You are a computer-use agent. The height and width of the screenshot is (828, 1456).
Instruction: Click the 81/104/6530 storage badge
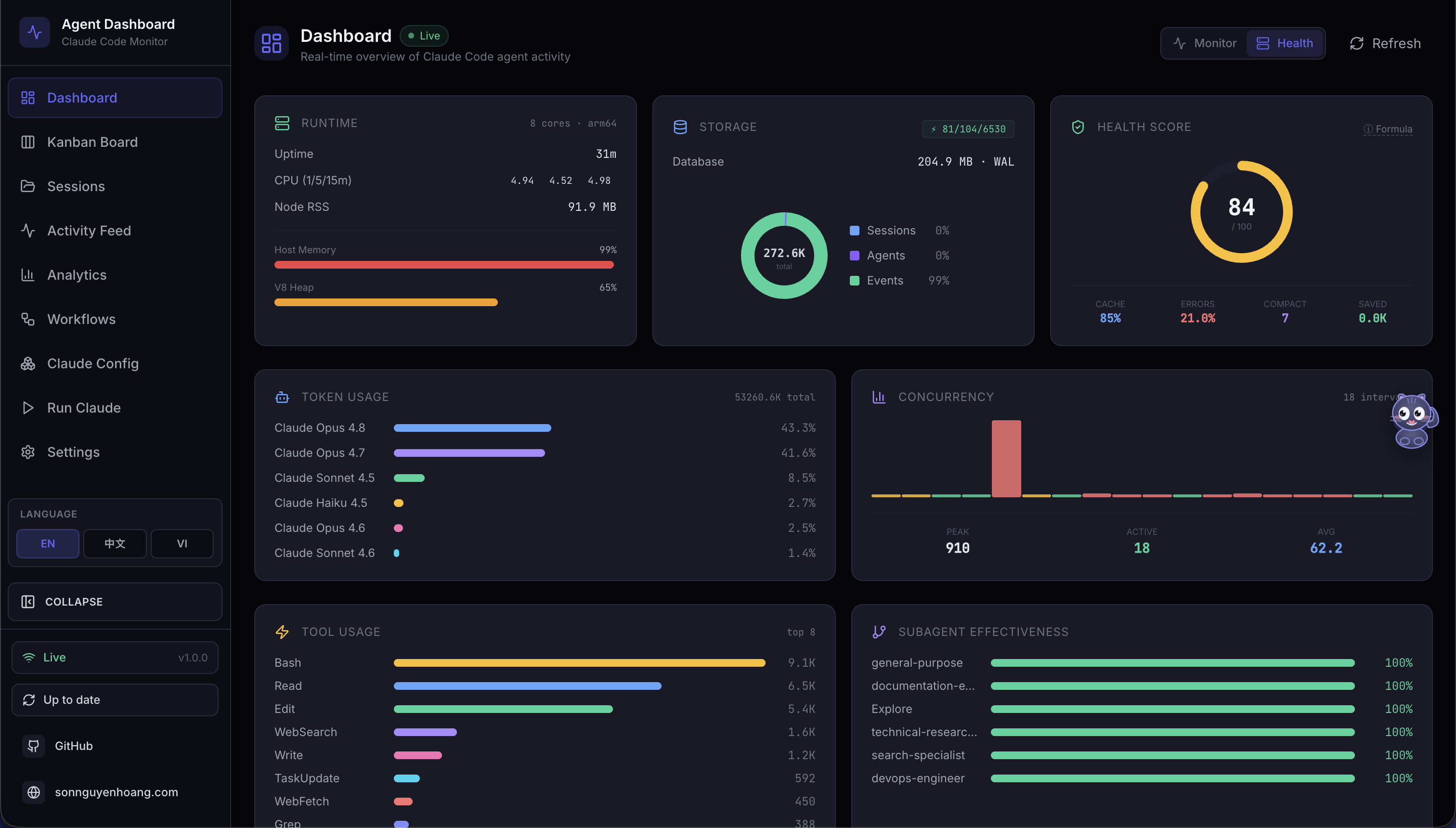click(968, 129)
